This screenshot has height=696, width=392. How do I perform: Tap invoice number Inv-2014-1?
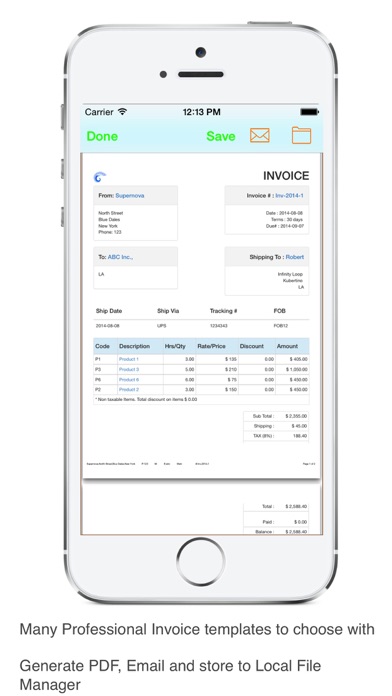[289, 195]
